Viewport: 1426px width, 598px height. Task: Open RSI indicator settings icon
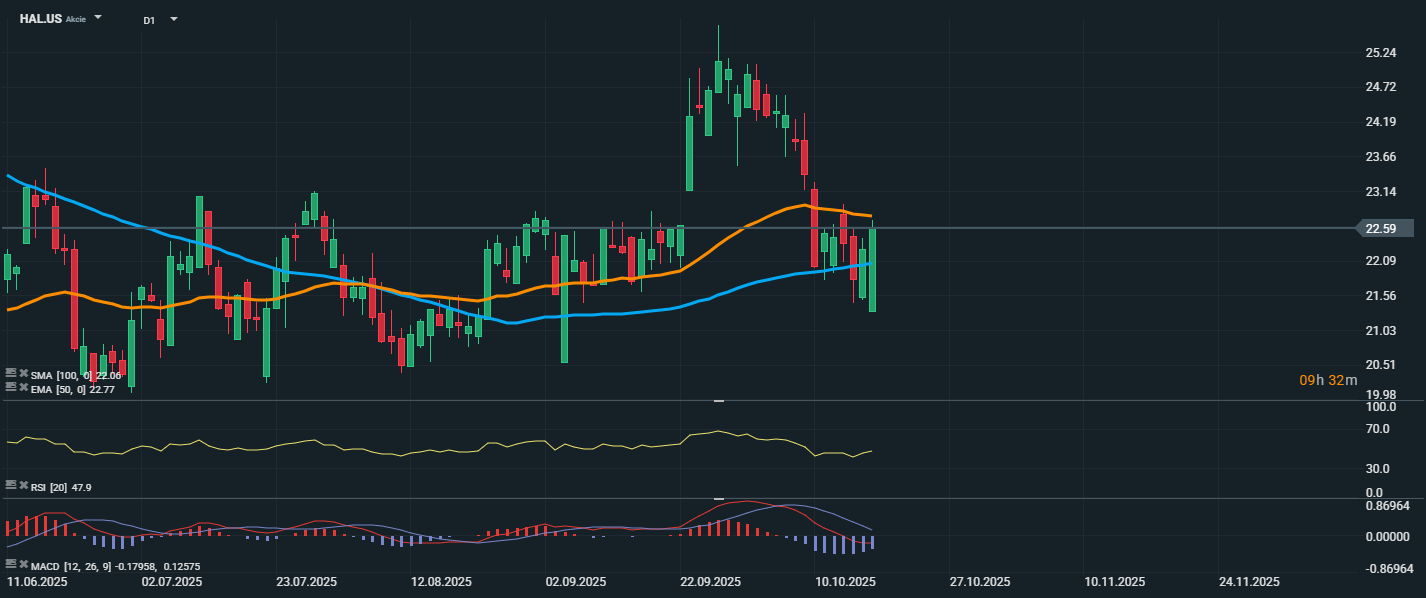click(x=11, y=485)
